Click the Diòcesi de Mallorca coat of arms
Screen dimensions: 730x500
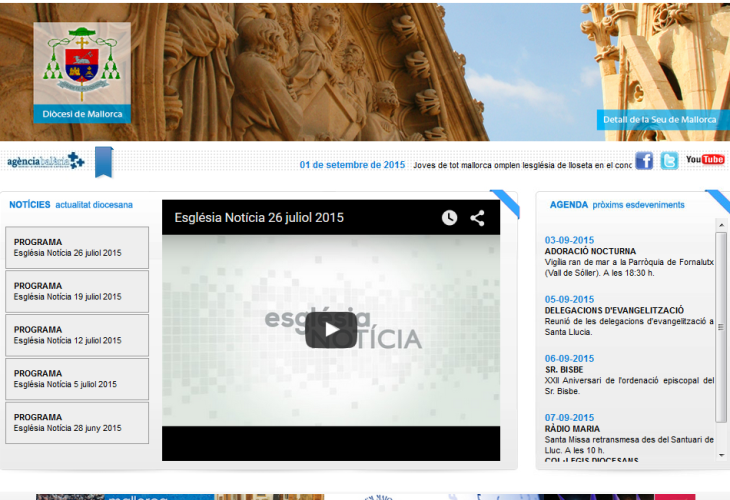click(x=82, y=63)
